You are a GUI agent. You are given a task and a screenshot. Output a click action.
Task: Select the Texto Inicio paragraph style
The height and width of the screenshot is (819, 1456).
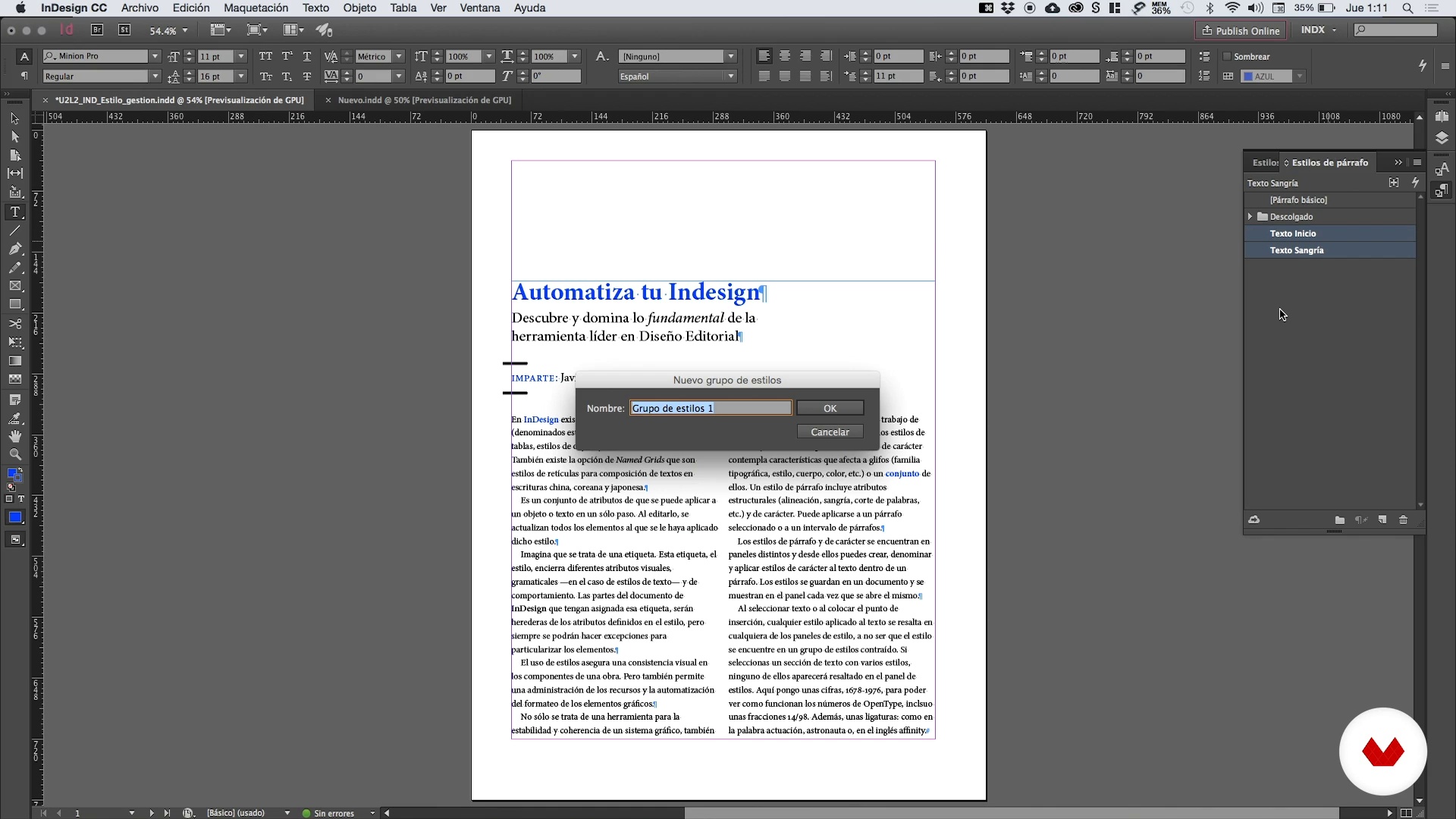click(1329, 234)
